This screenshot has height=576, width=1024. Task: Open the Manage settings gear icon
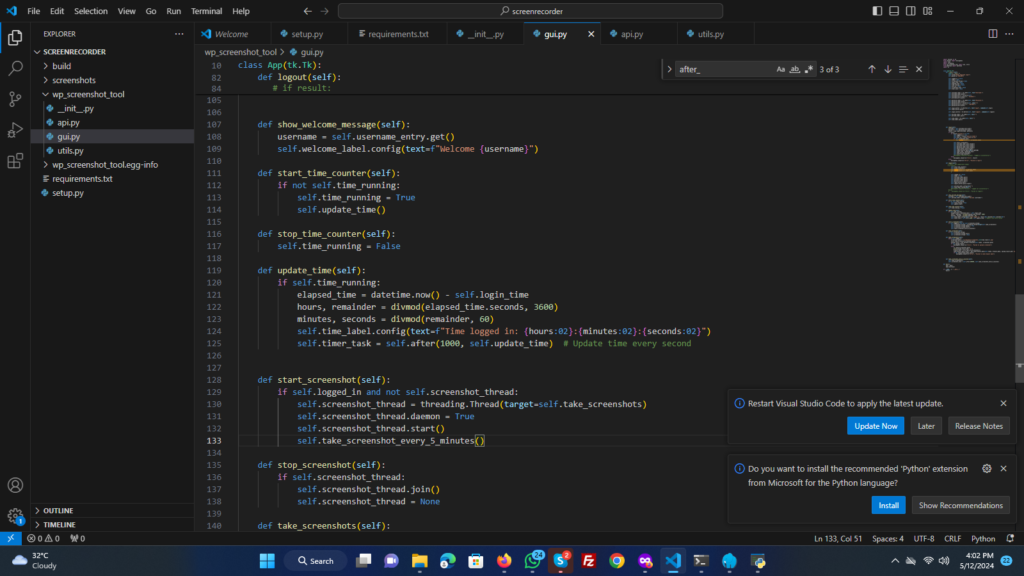15,516
